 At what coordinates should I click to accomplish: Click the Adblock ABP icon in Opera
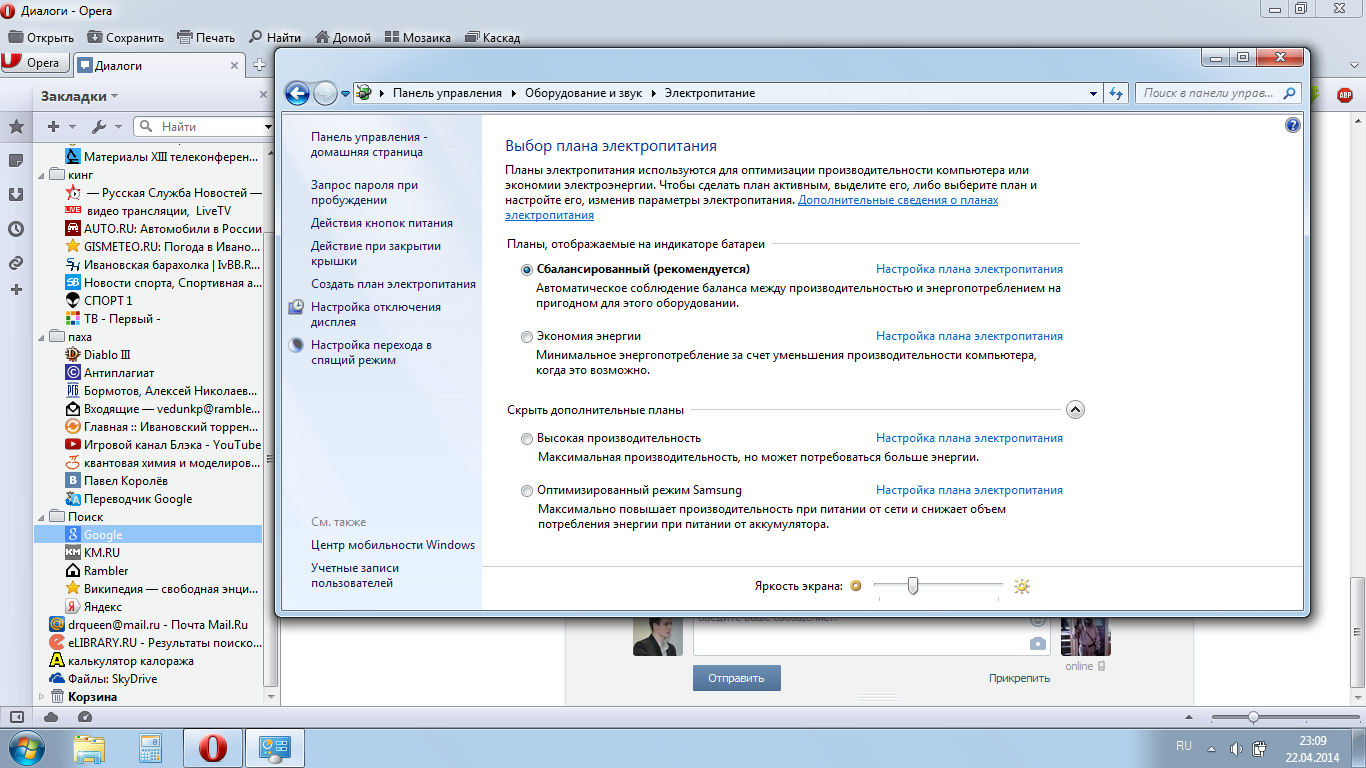[x=1345, y=95]
